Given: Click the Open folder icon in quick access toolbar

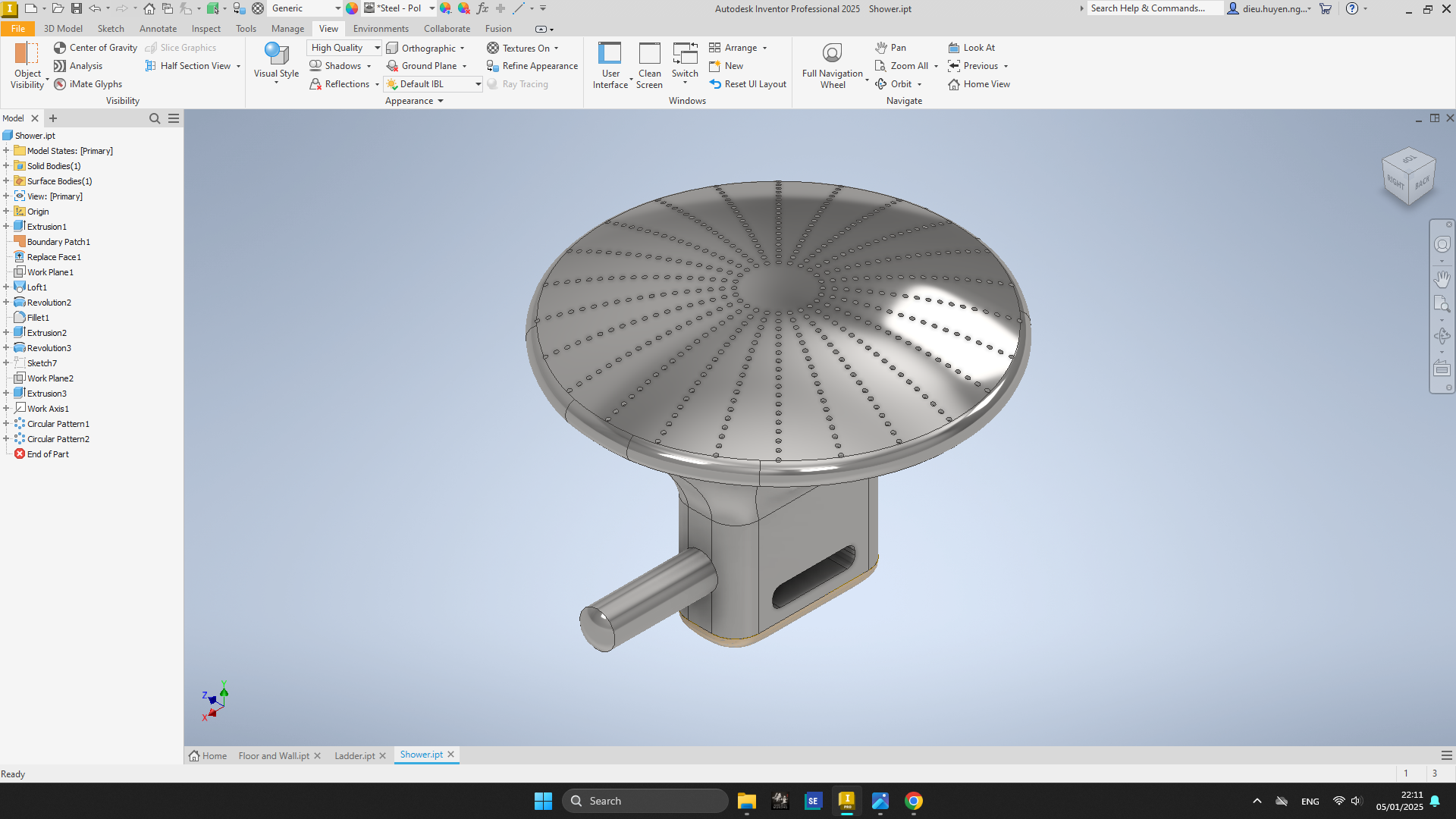Looking at the screenshot, I should point(58,8).
